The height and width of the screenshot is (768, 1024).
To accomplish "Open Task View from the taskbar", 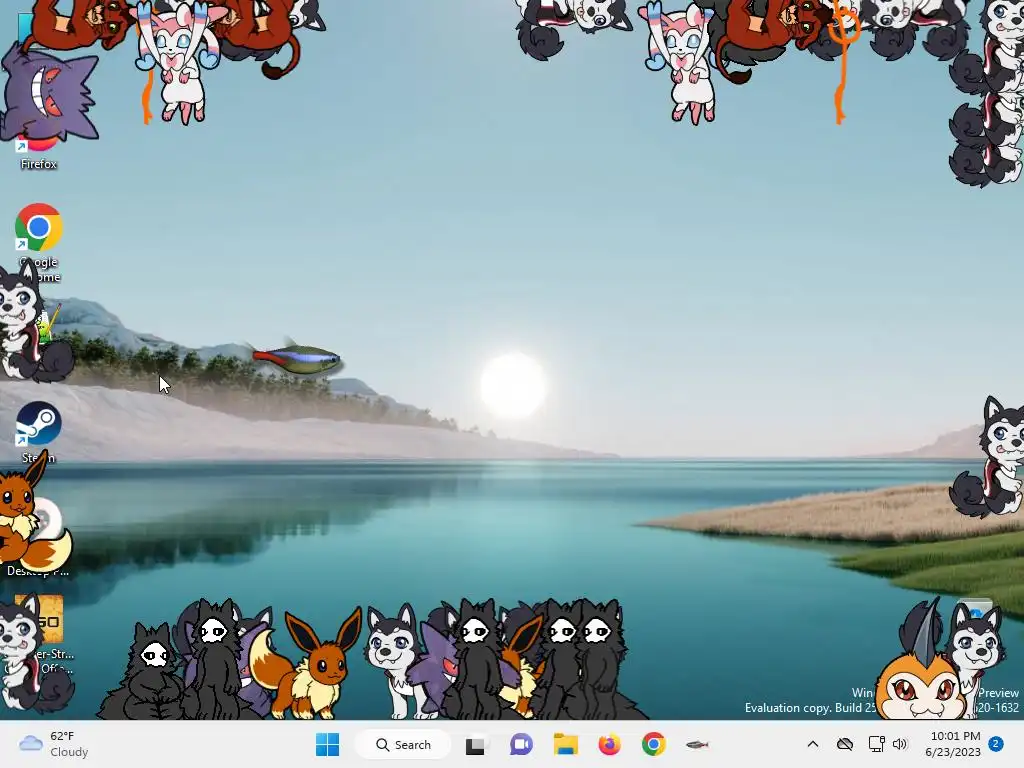I will 475,745.
